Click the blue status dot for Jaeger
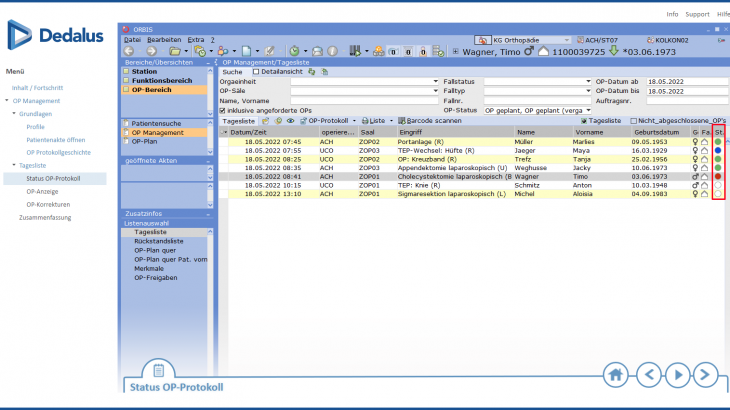The width and height of the screenshot is (730, 410). (x=717, y=150)
